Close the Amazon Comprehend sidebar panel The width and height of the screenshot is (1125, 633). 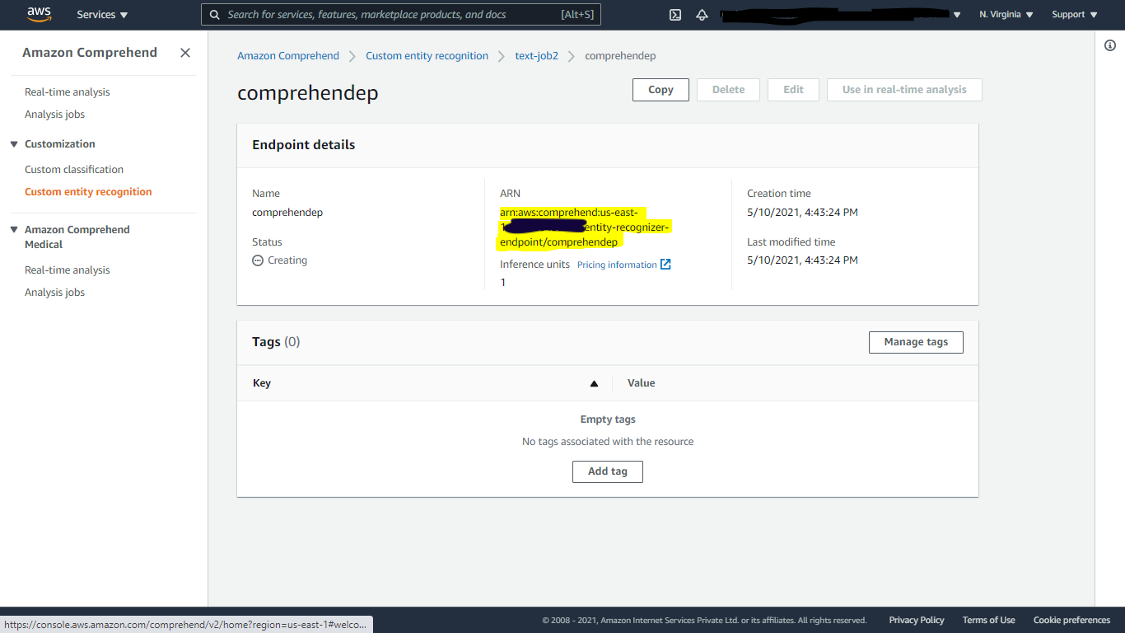pyautogui.click(x=185, y=52)
